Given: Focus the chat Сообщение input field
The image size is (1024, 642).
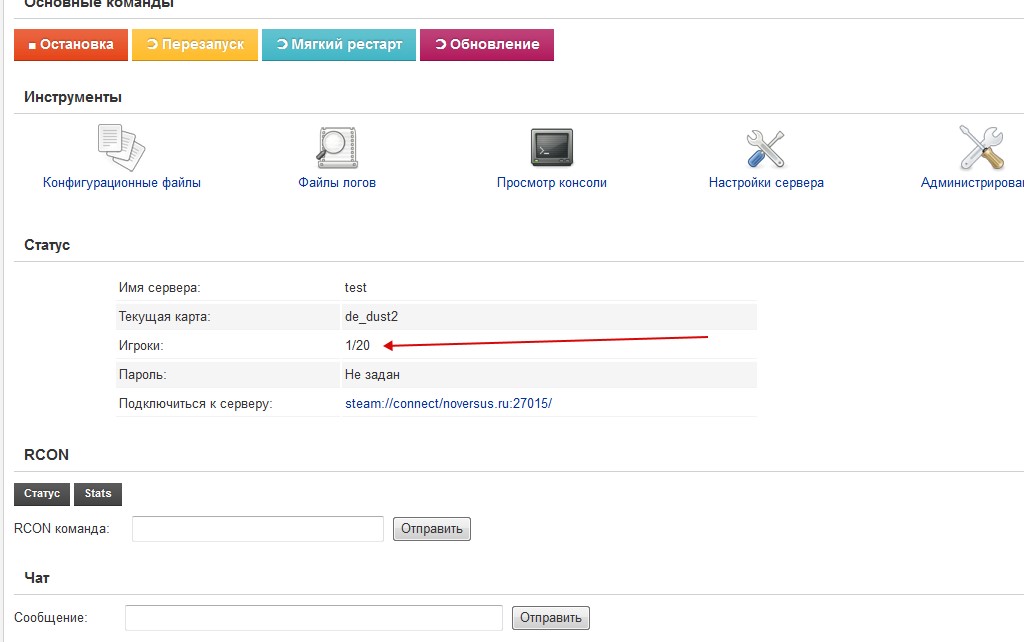Looking at the screenshot, I should click(313, 618).
